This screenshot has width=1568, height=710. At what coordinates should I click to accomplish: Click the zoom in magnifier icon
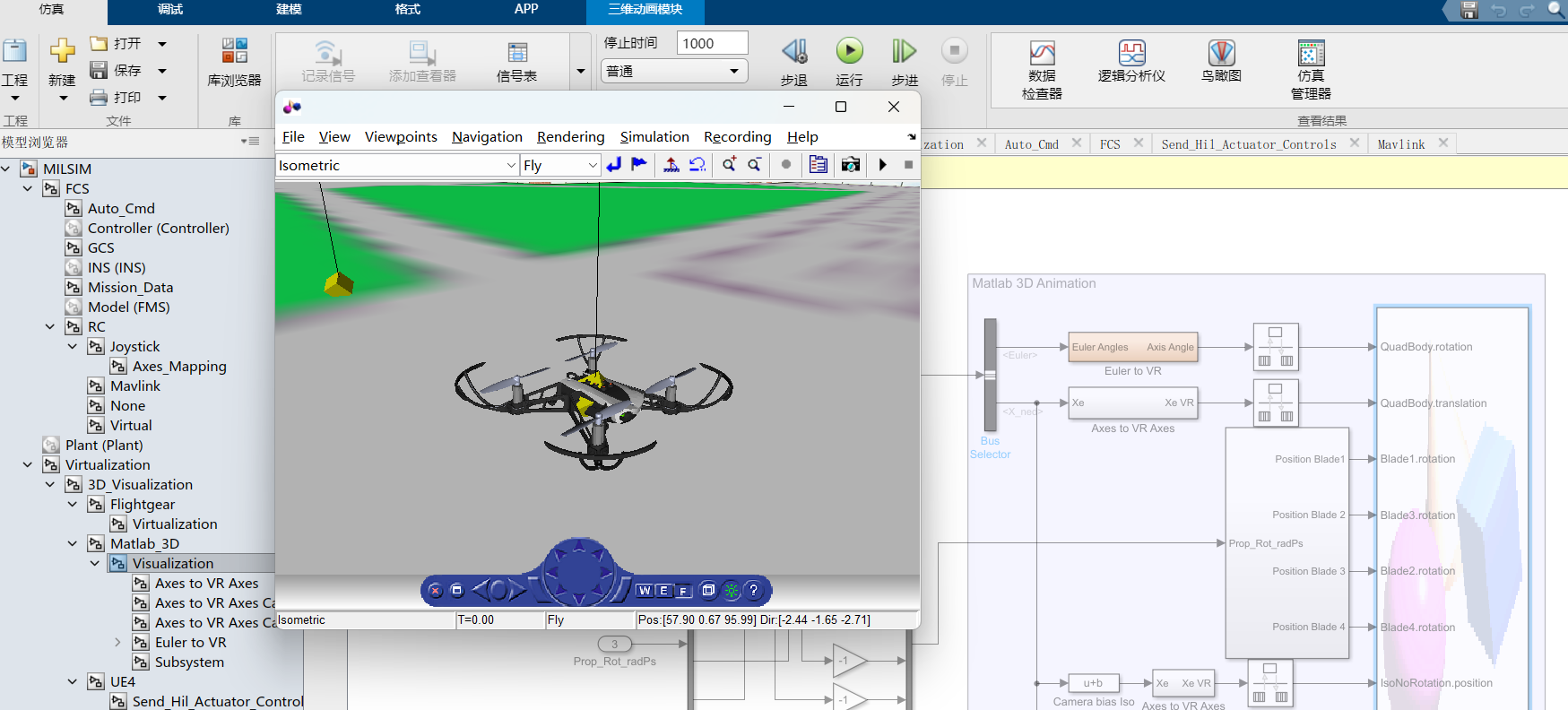coord(730,164)
